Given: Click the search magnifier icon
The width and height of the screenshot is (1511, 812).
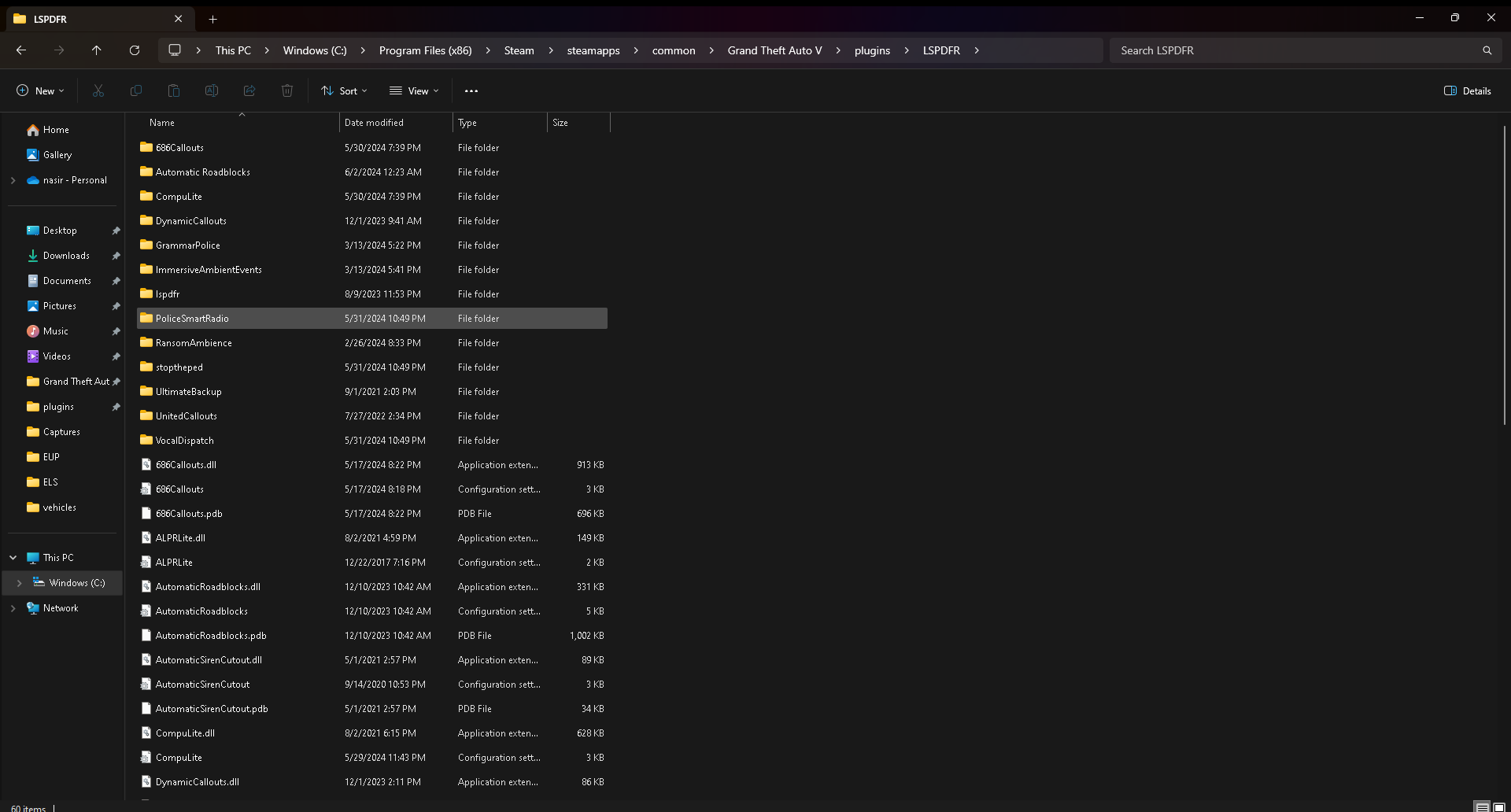Looking at the screenshot, I should 1487,50.
